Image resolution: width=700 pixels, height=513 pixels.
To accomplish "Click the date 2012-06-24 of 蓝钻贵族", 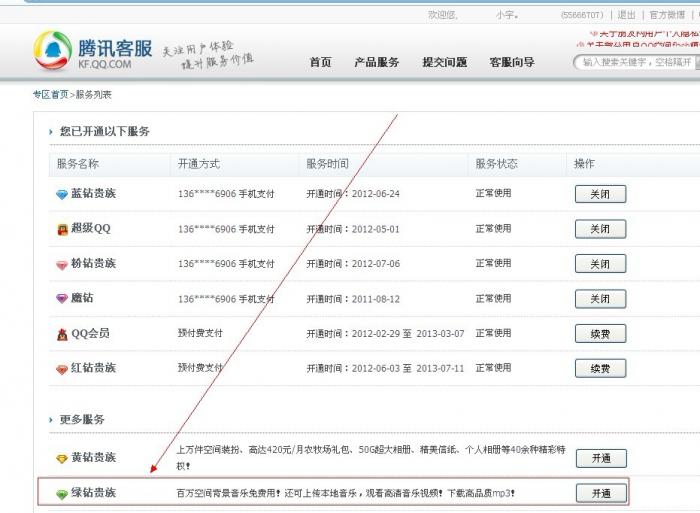I will click(375, 194).
